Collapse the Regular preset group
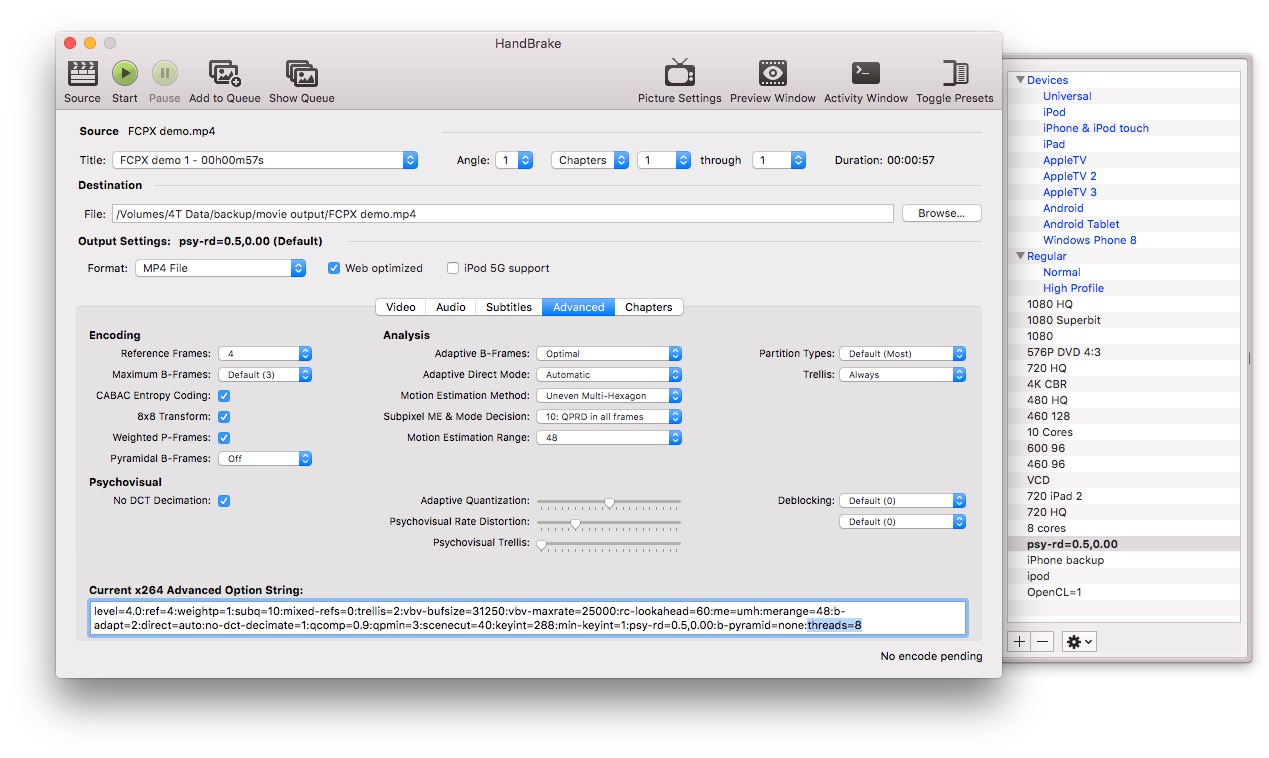 coord(1021,256)
